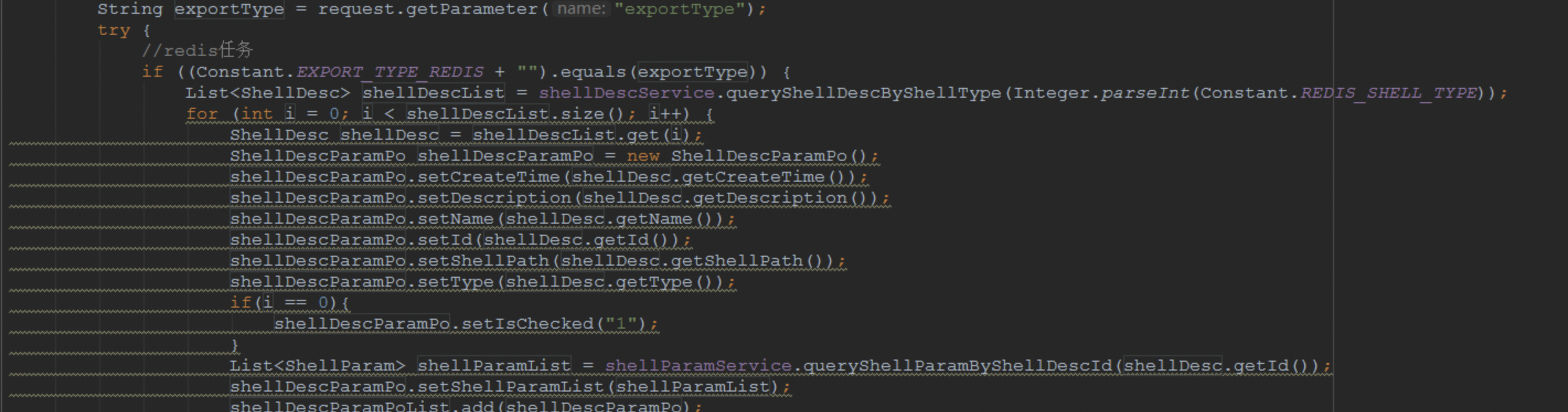Click the List<ShellDesc> type declaration
This screenshot has height=412, width=1568.
tap(269, 93)
